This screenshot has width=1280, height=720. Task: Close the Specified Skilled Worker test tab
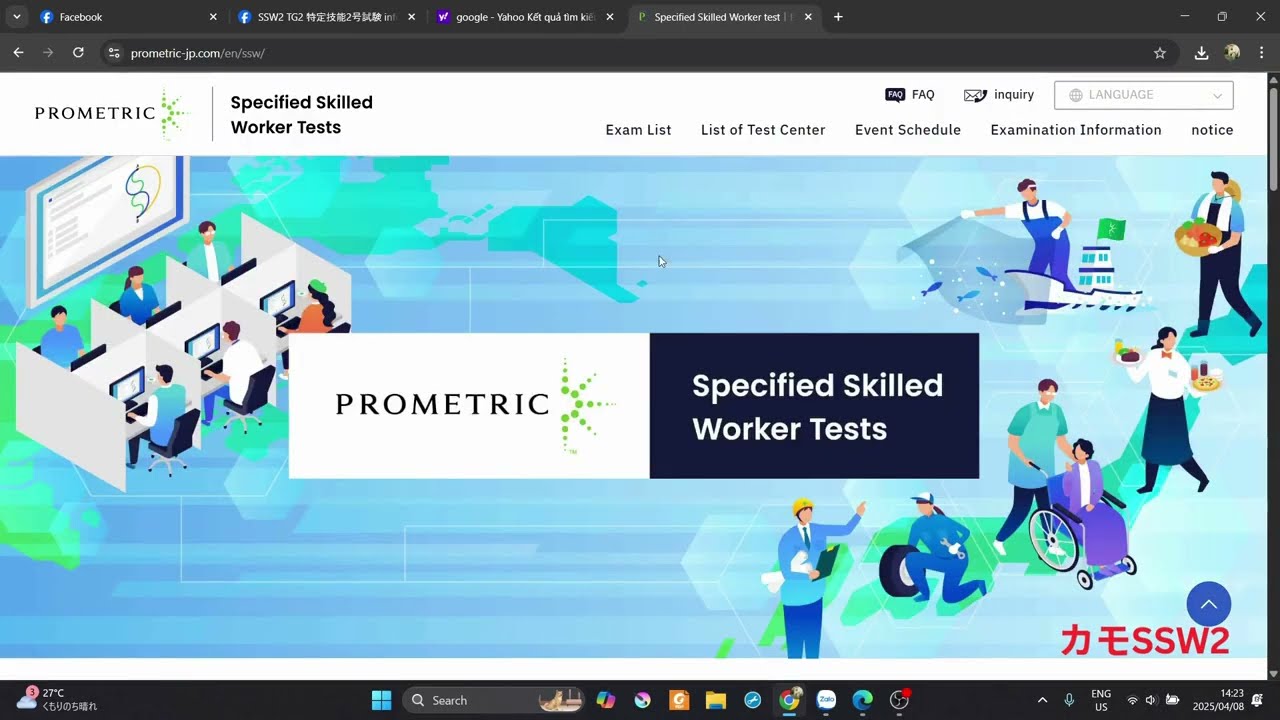pos(808,17)
